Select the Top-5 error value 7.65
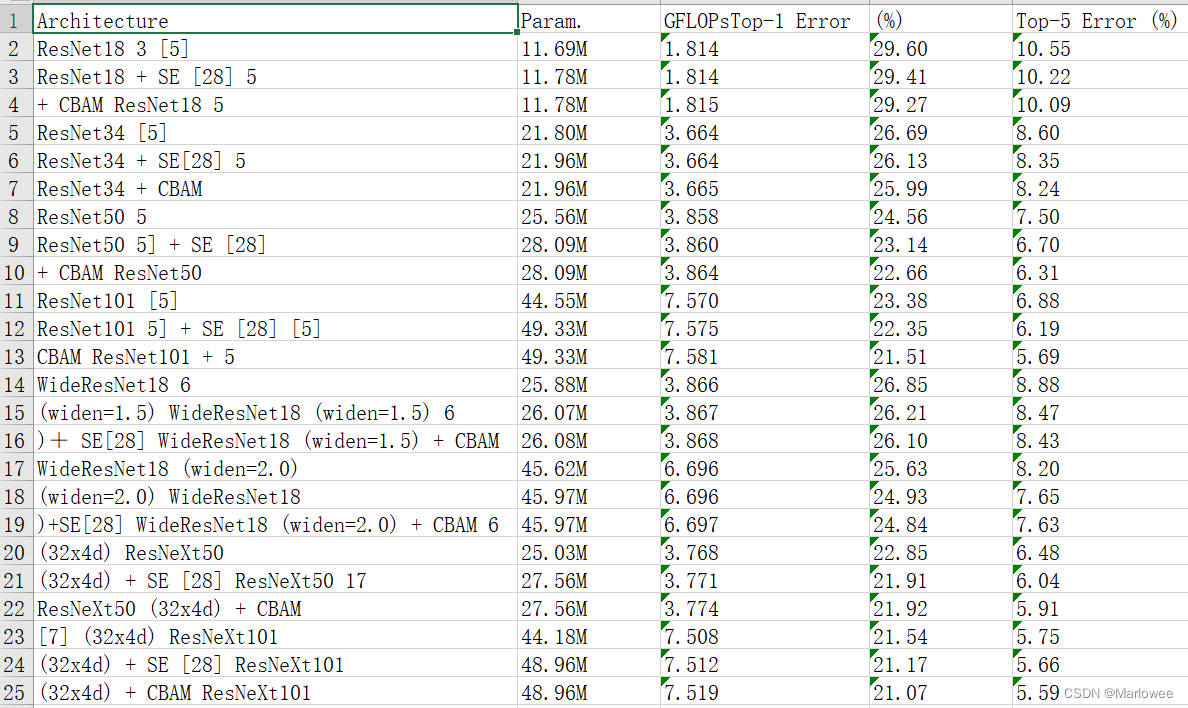This screenshot has width=1188, height=708. (x=1100, y=497)
